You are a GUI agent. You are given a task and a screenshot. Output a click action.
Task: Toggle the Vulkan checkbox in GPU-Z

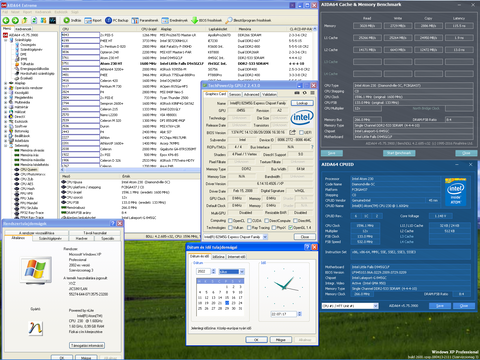[230, 228]
